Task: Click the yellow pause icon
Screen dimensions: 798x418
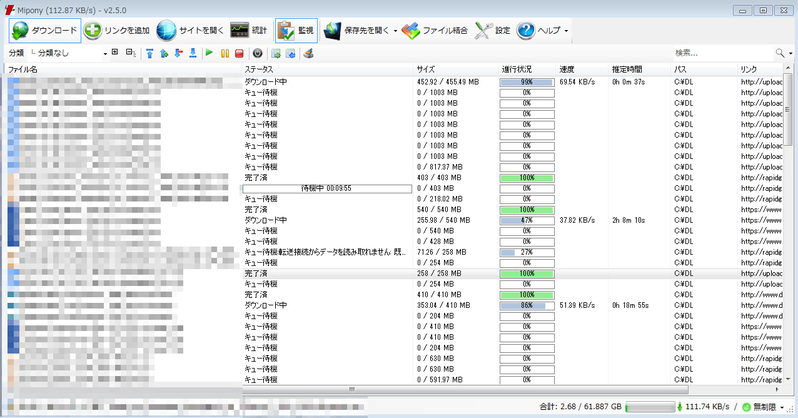Action: 224,53
